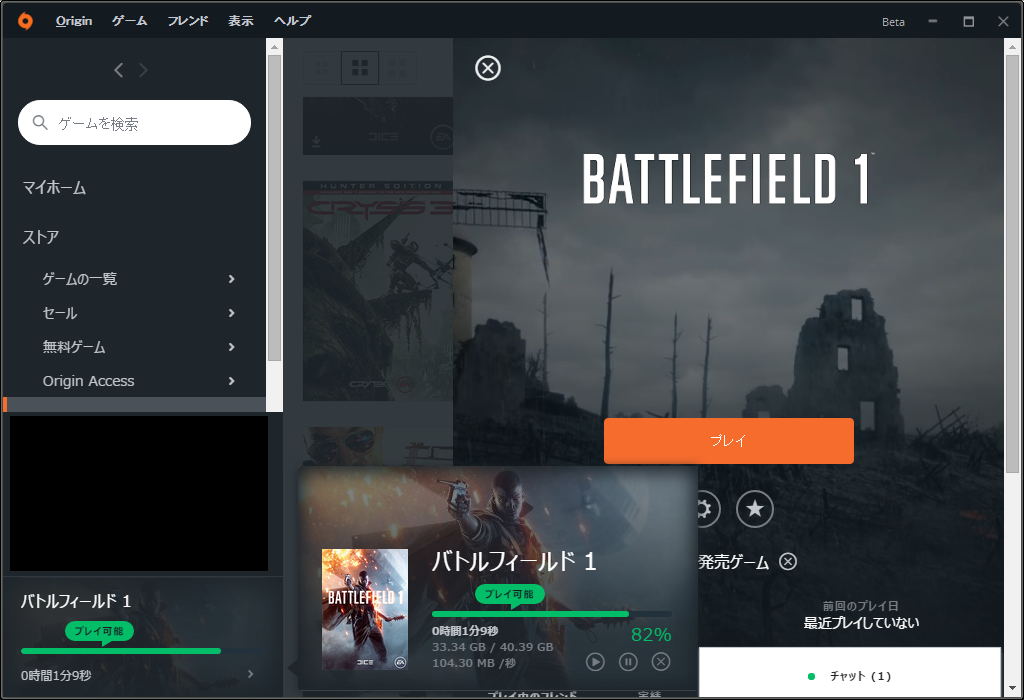Click the Crysis 3 game tile
The image size is (1024, 700).
(x=377, y=291)
